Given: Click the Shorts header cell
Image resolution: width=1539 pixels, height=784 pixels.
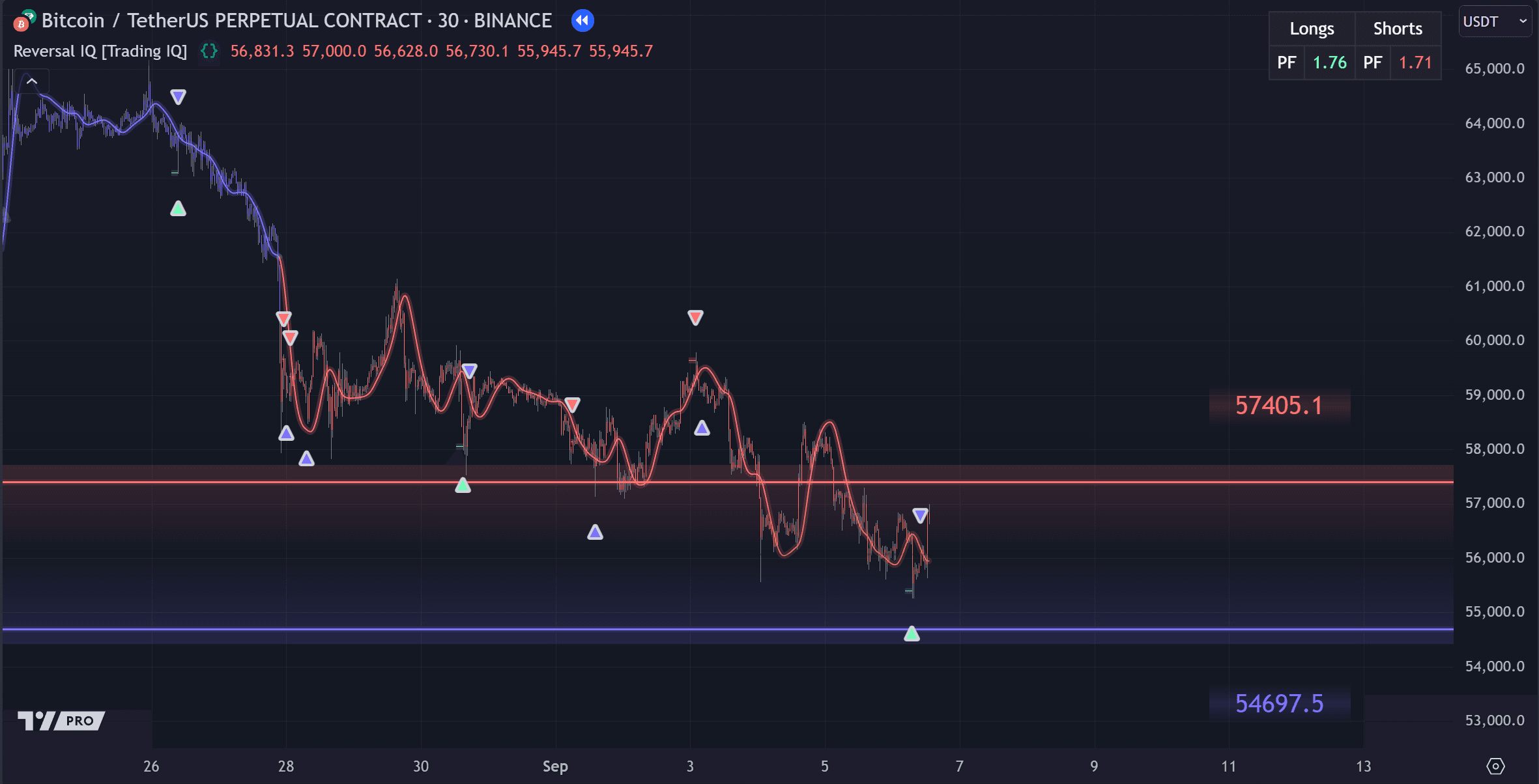Looking at the screenshot, I should click(x=1398, y=29).
